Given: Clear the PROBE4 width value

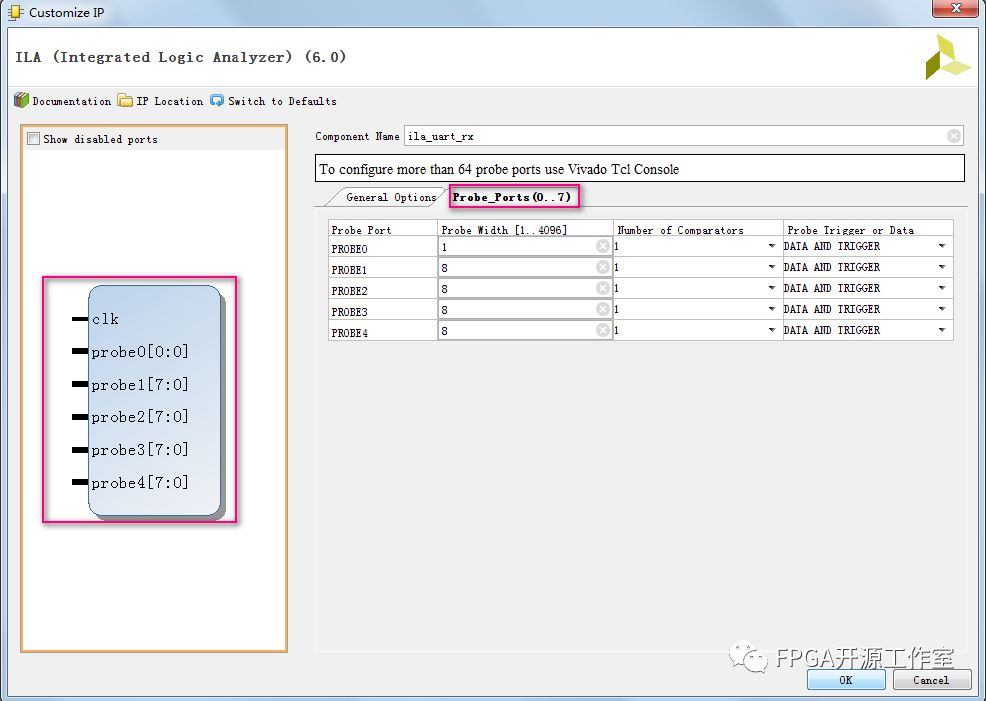Looking at the screenshot, I should click(x=602, y=330).
